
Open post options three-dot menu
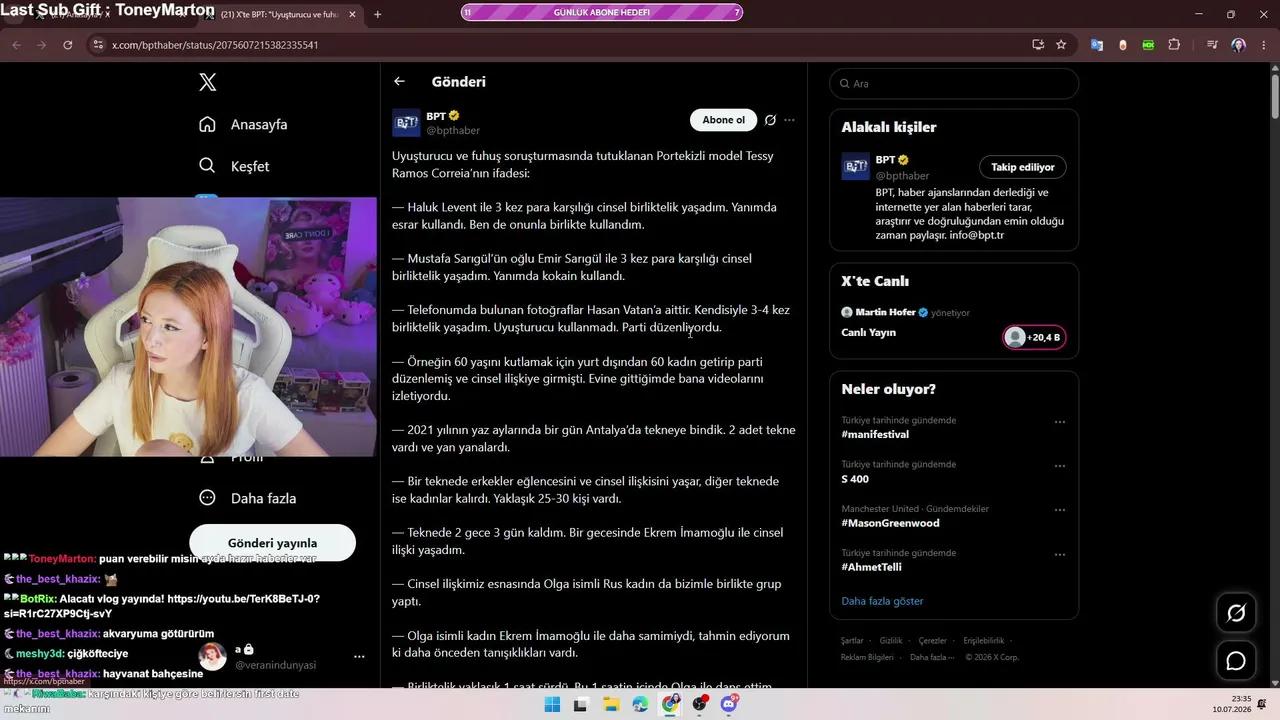coord(789,120)
